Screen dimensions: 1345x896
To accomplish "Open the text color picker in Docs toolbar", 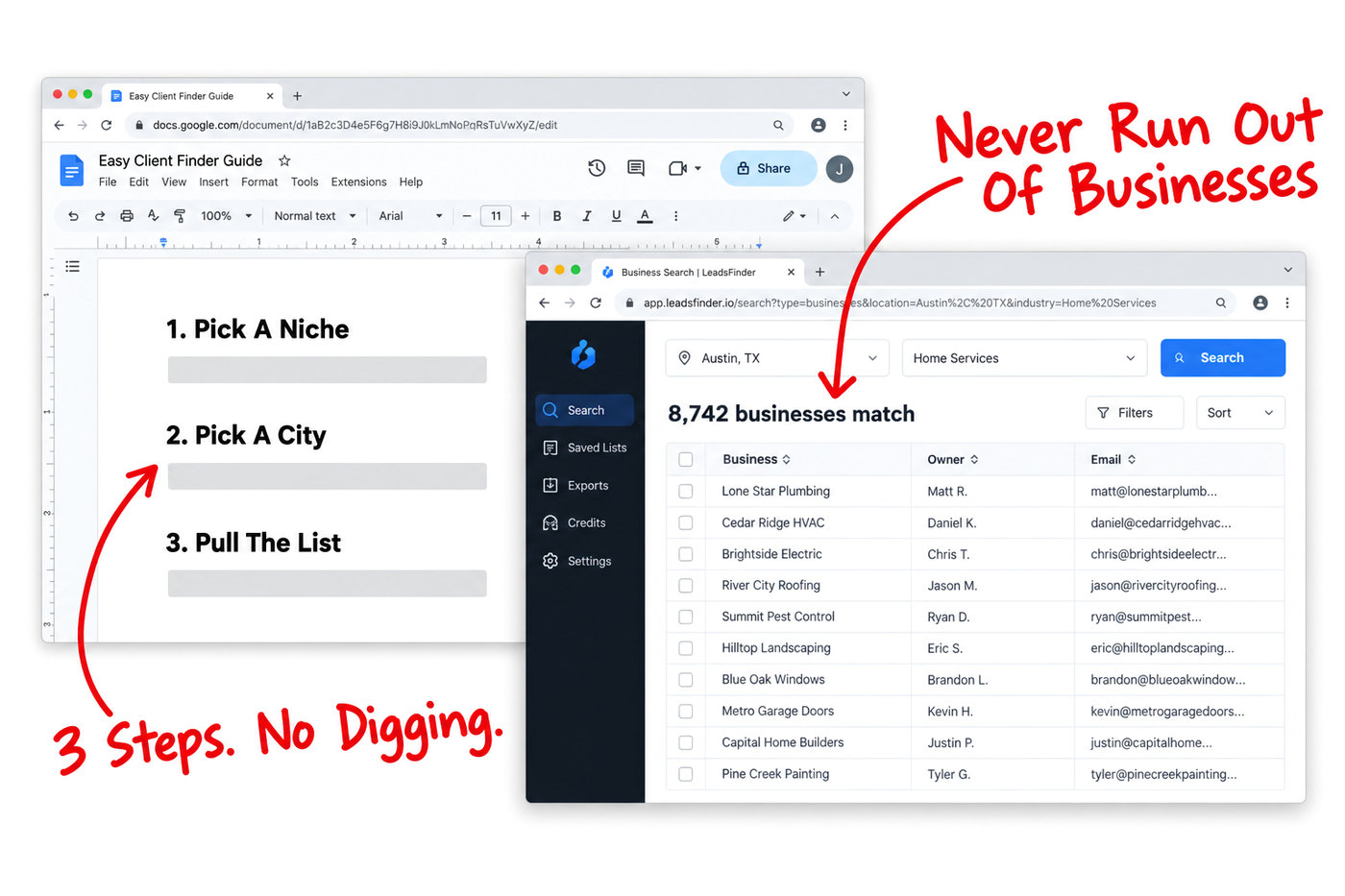I will click(646, 216).
